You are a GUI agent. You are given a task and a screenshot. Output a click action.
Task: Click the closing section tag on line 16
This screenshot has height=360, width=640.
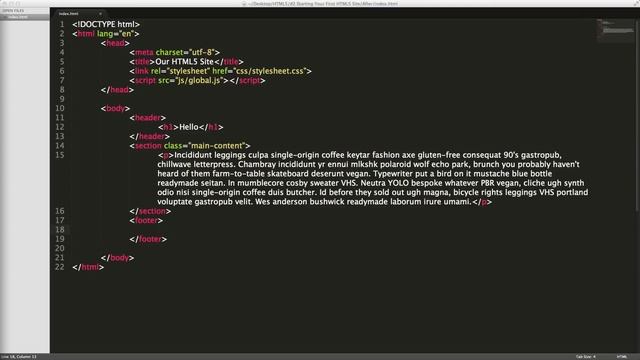150,211
